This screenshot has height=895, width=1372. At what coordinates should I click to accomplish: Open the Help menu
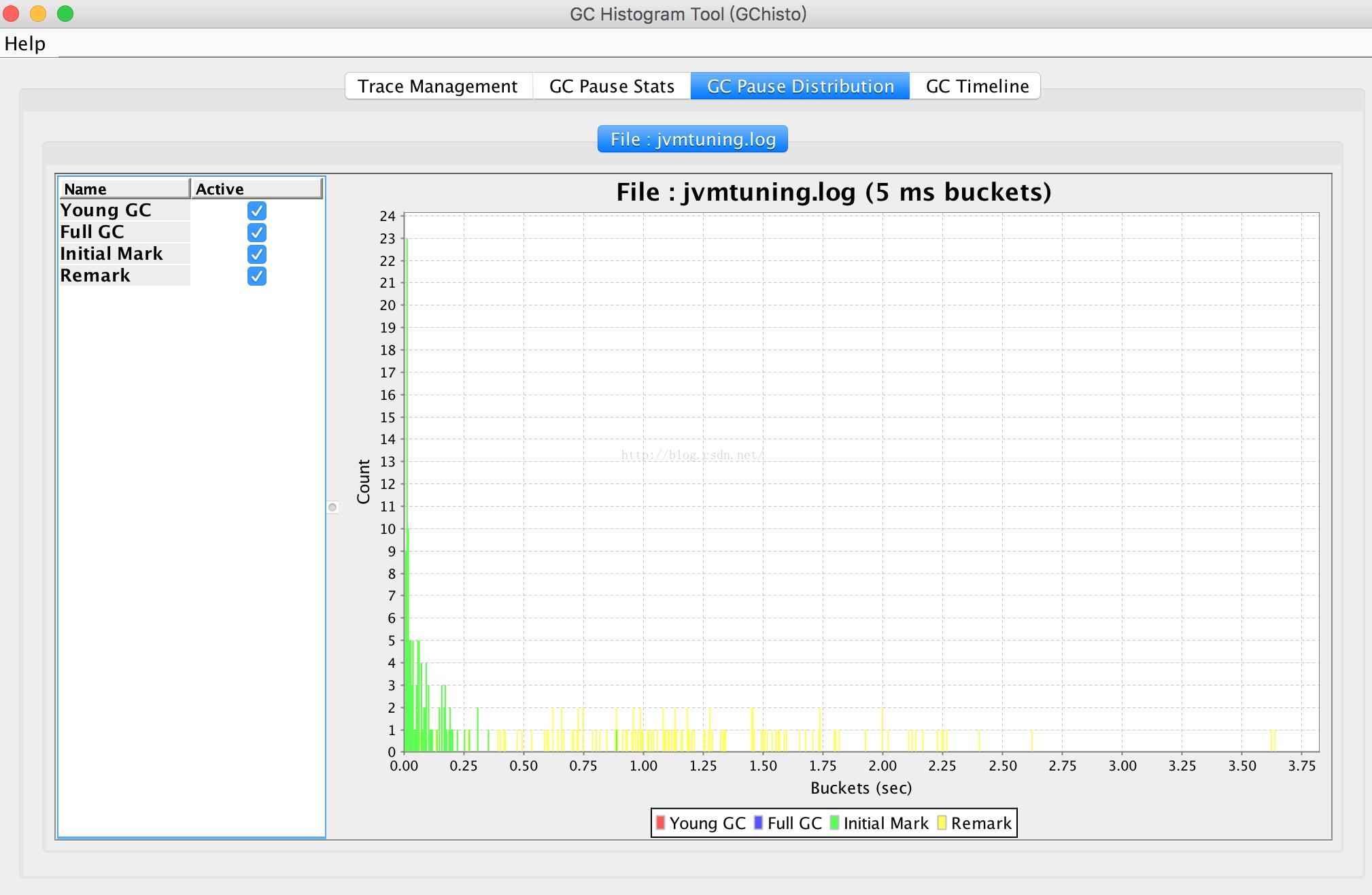[x=25, y=44]
